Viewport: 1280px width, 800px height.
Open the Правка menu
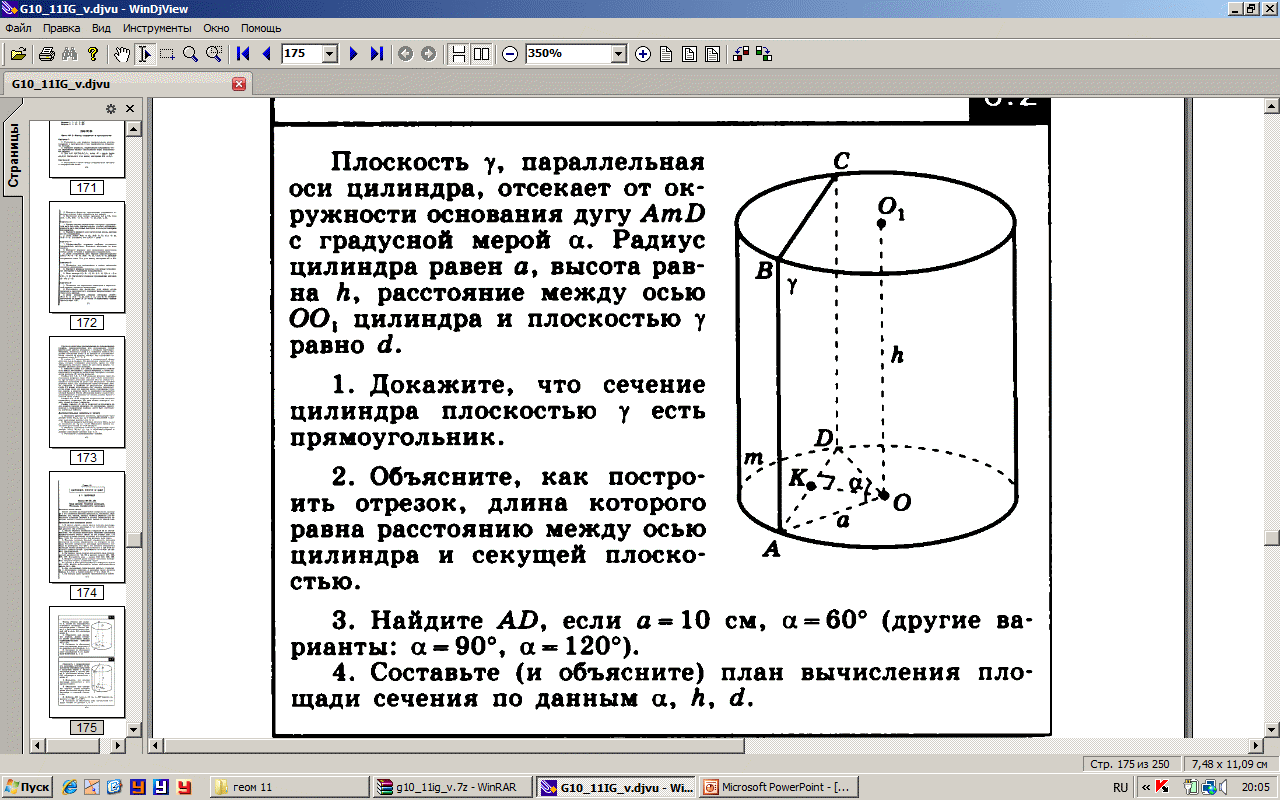[61, 28]
